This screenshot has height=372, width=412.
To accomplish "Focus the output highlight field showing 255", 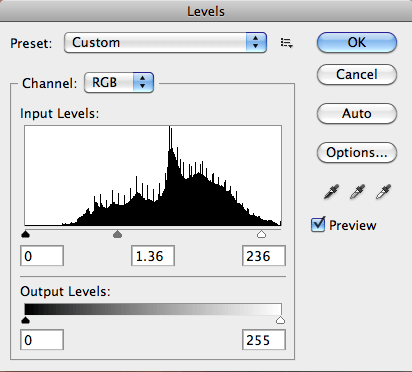I will click(264, 340).
